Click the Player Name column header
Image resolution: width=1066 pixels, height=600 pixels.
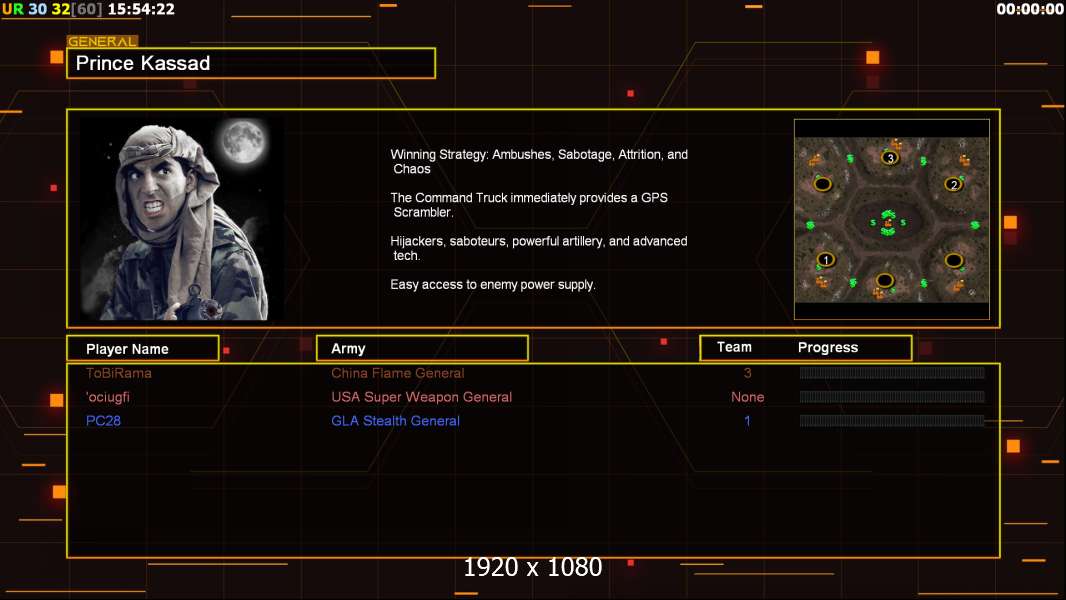[x=143, y=349]
